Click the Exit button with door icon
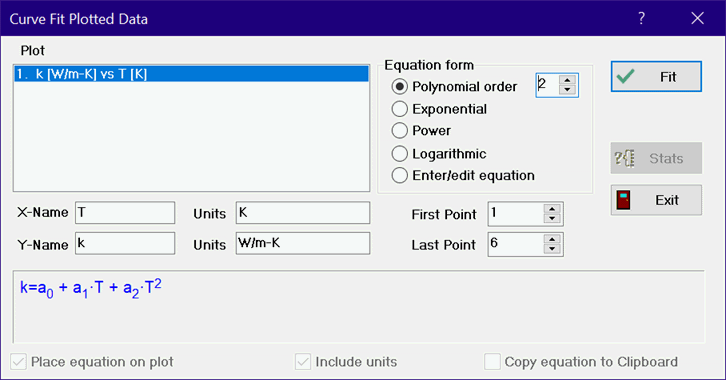This screenshot has width=726, height=380. [x=656, y=200]
